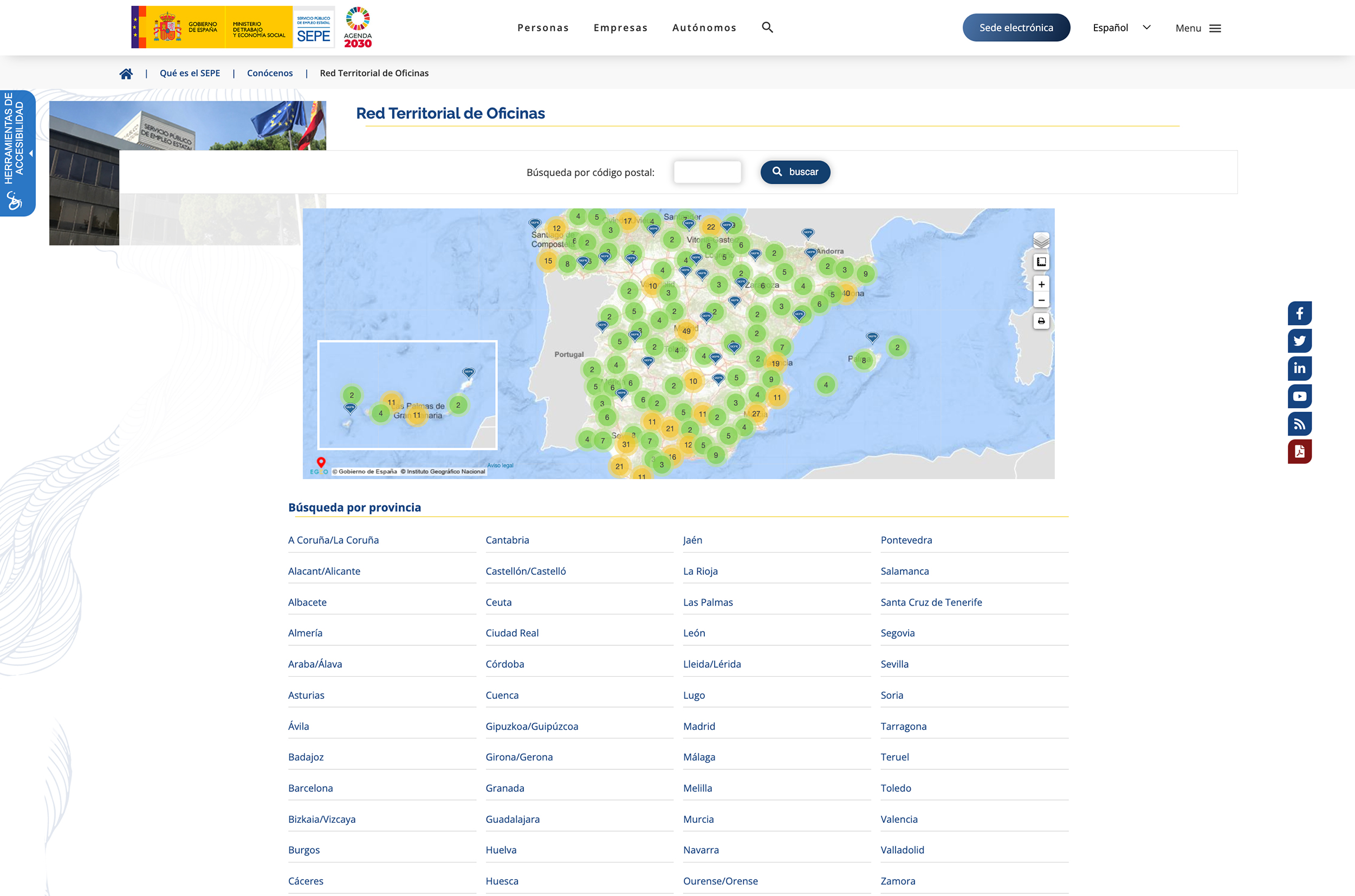
Task: Print the offices map
Action: click(x=1041, y=321)
